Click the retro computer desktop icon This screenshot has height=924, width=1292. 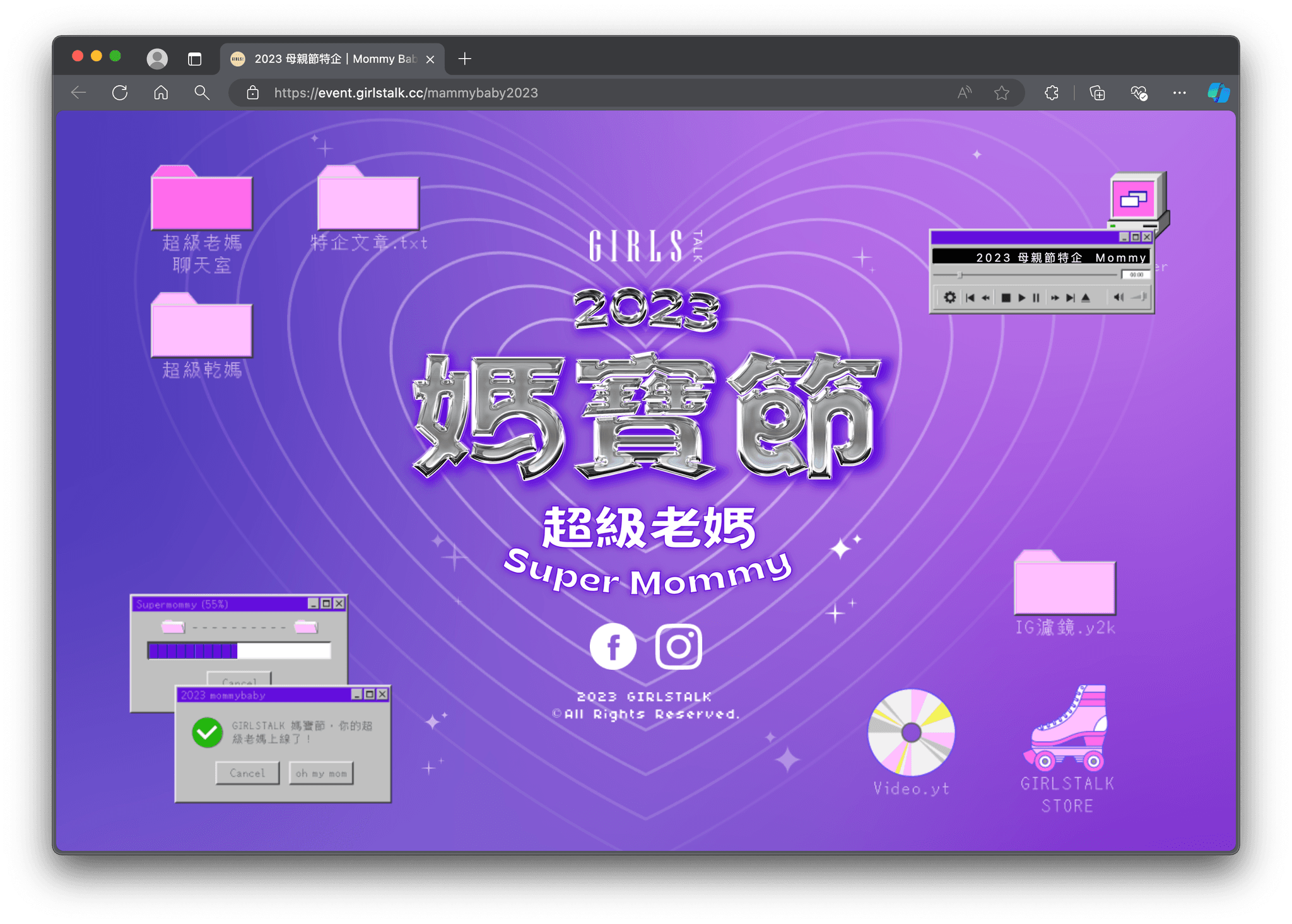coord(1137,201)
